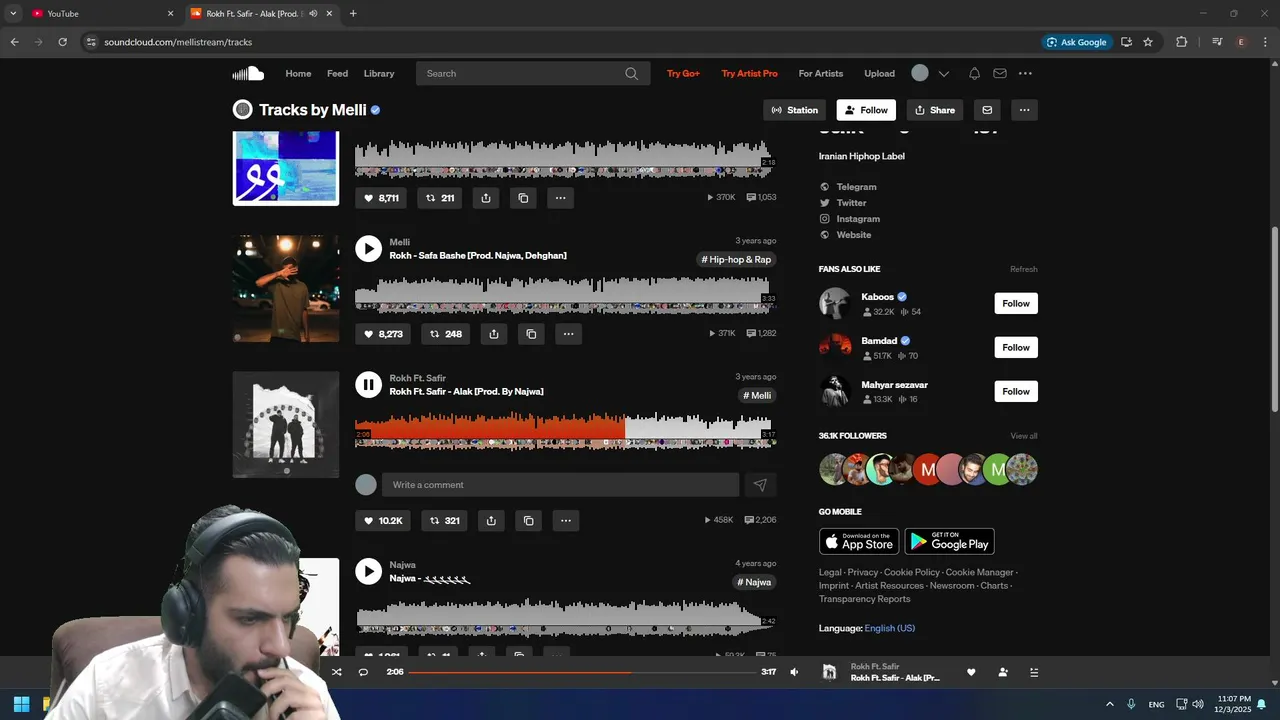The image size is (1280, 720).
Task: Repost the track showing 211 reposts
Action: [440, 198]
